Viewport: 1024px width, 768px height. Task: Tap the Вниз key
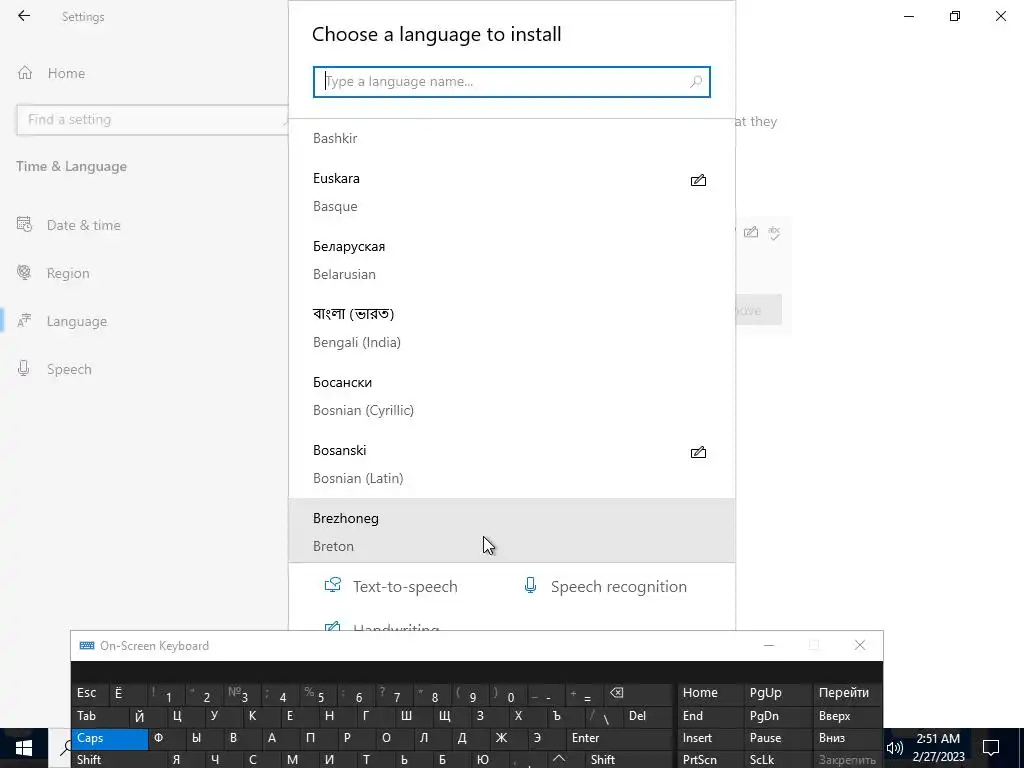[848, 738]
